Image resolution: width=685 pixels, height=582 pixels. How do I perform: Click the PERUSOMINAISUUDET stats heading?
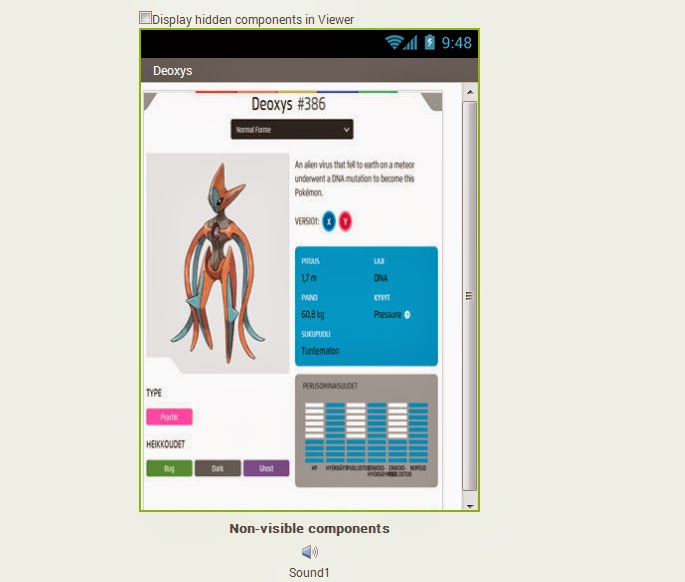click(x=330, y=386)
